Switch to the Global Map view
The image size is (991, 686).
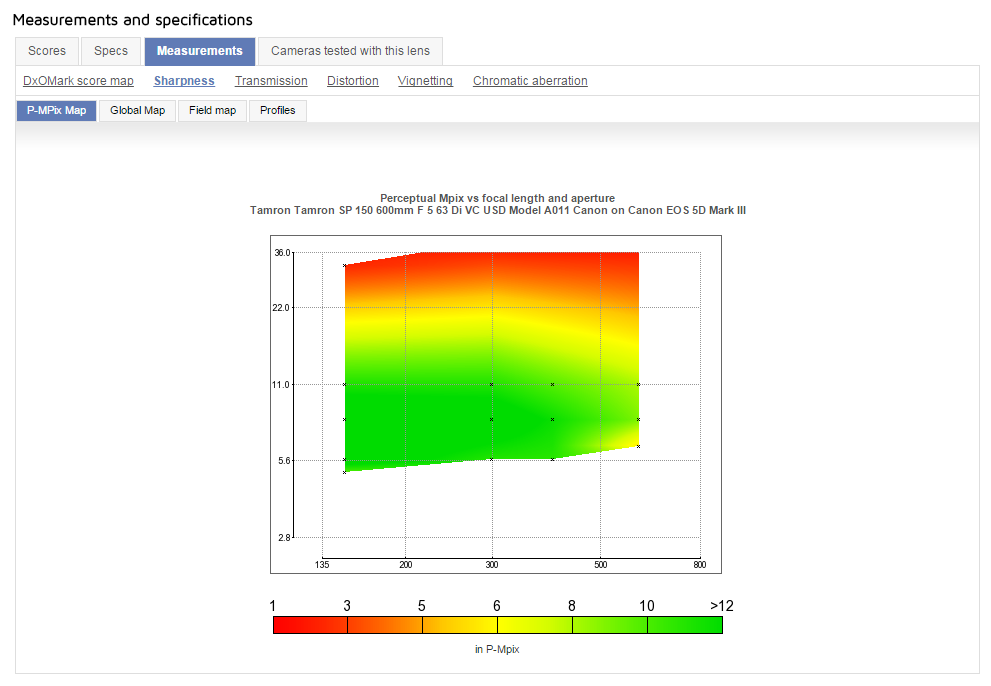pyautogui.click(x=137, y=111)
